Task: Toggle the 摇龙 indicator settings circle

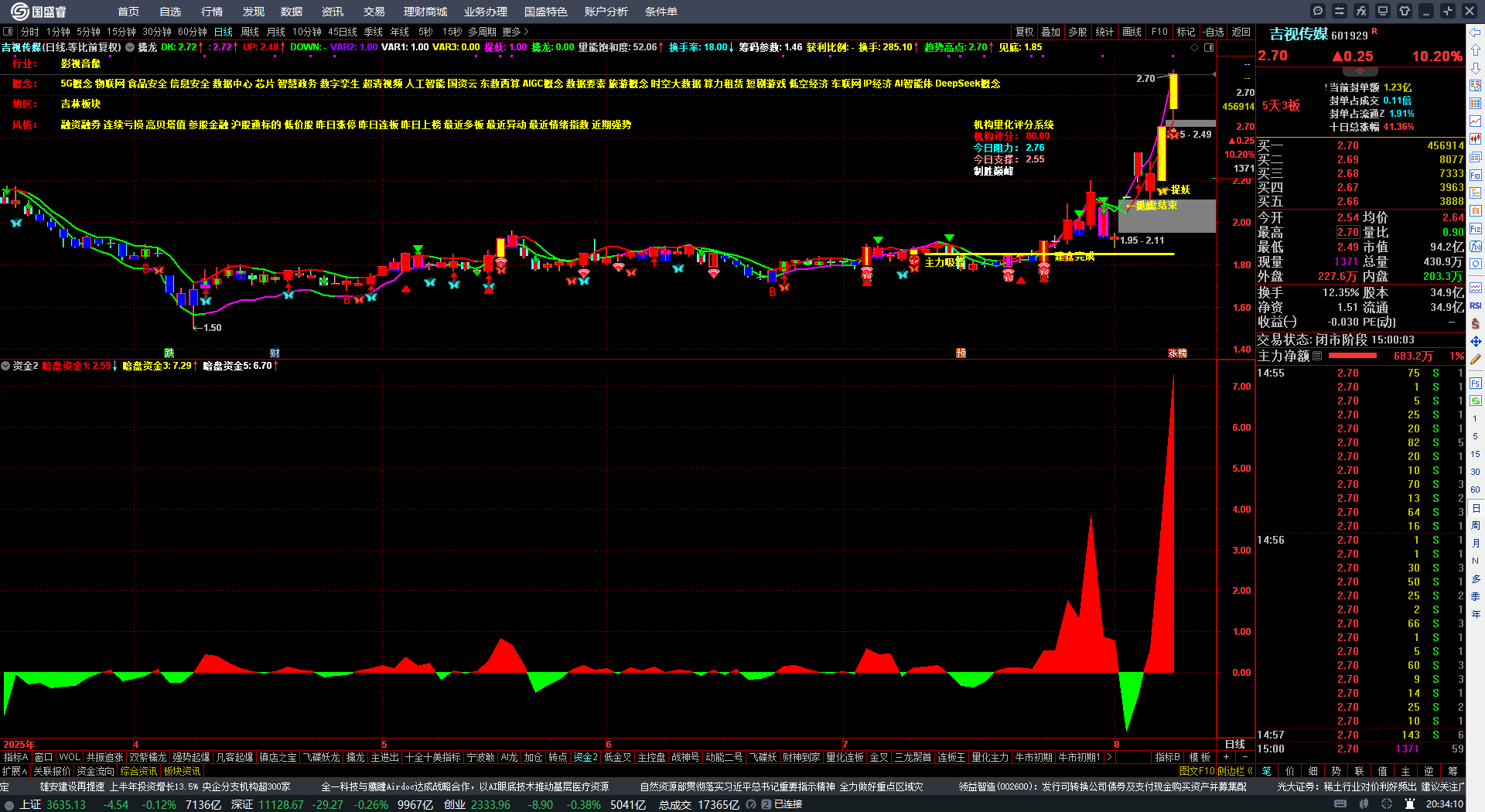Action: [131, 47]
